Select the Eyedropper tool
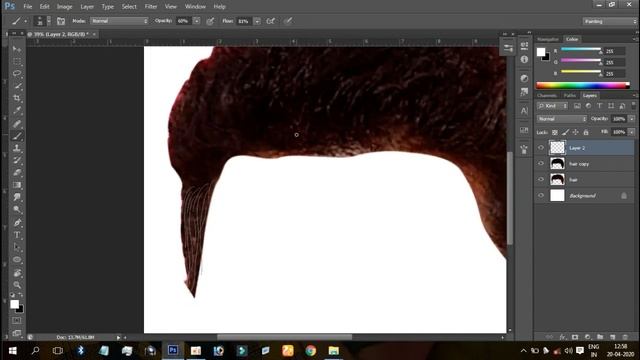Image resolution: width=640 pixels, height=360 pixels. click(17, 111)
